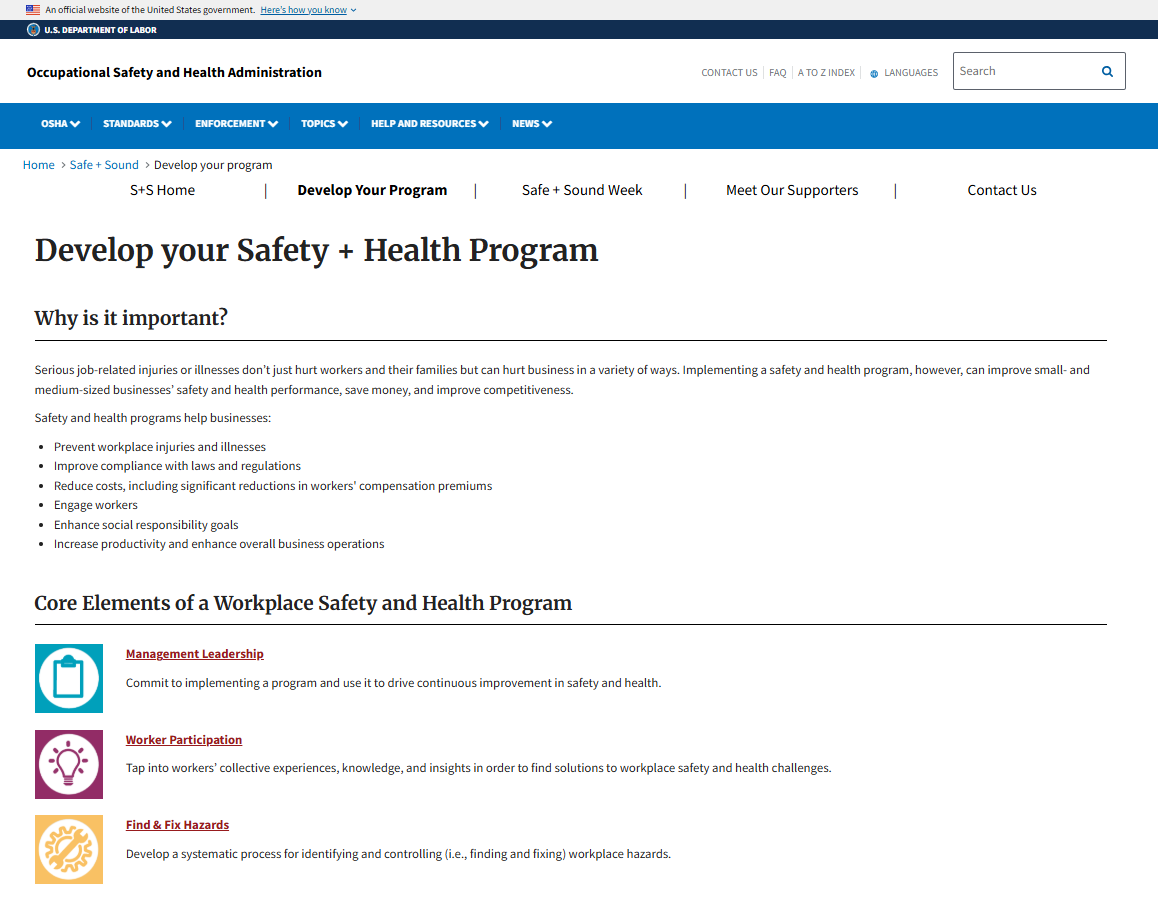This screenshot has width=1158, height=904.
Task: Open the Find & Fix Hazards link
Action: (177, 824)
